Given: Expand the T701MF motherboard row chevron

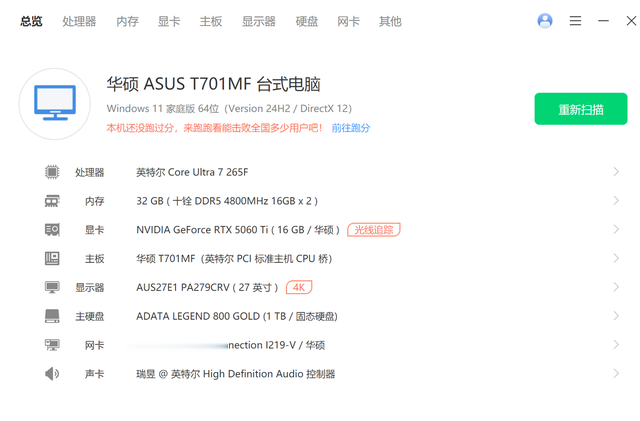Looking at the screenshot, I should [616, 258].
